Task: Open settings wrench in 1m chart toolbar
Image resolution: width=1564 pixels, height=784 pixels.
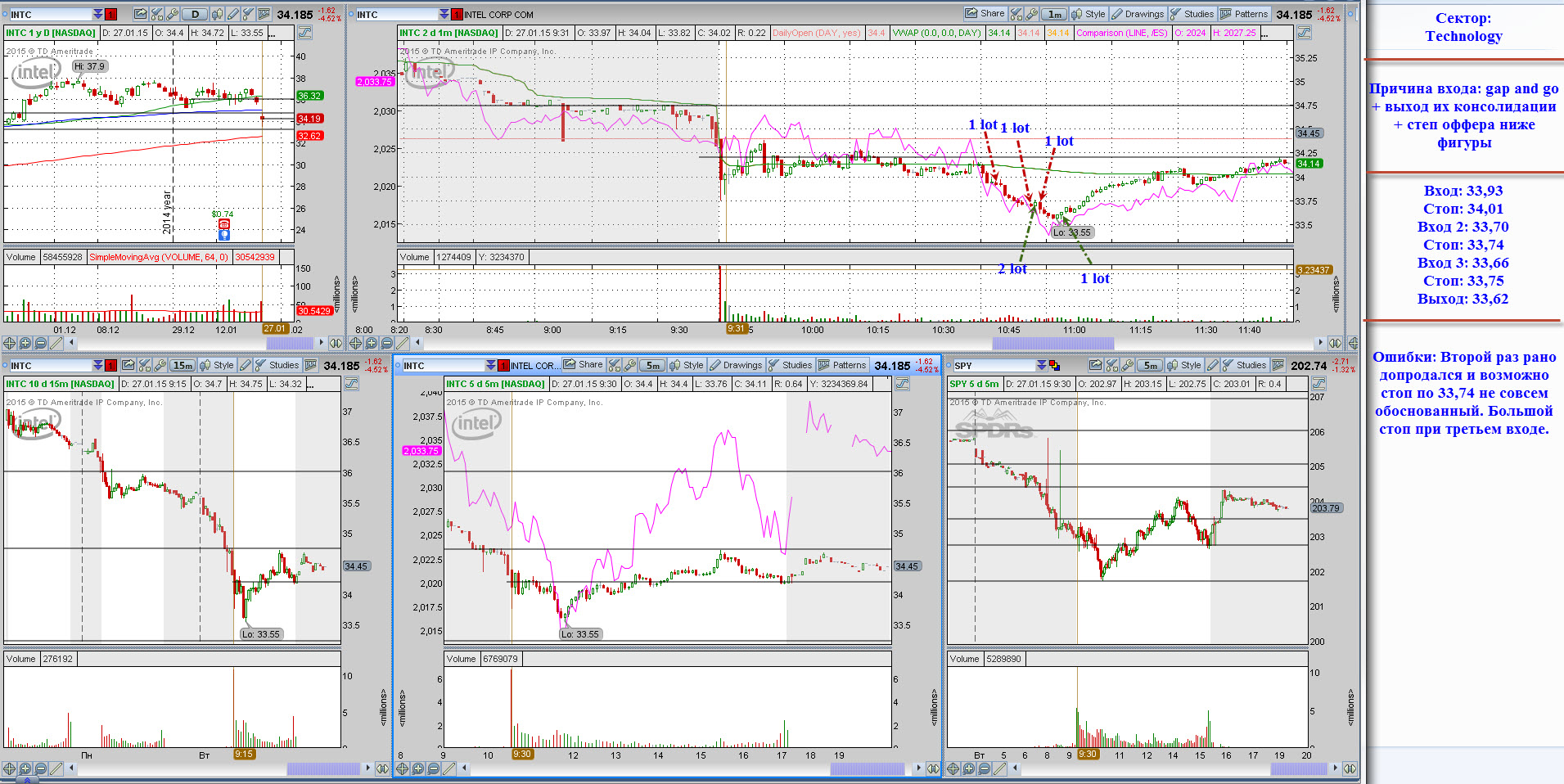Action: (1032, 14)
